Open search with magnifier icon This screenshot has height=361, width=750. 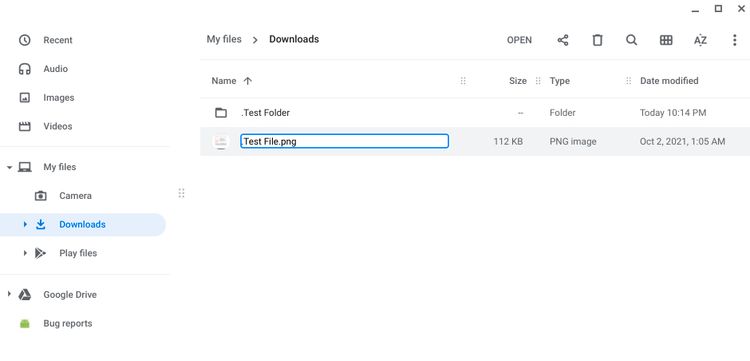point(631,40)
